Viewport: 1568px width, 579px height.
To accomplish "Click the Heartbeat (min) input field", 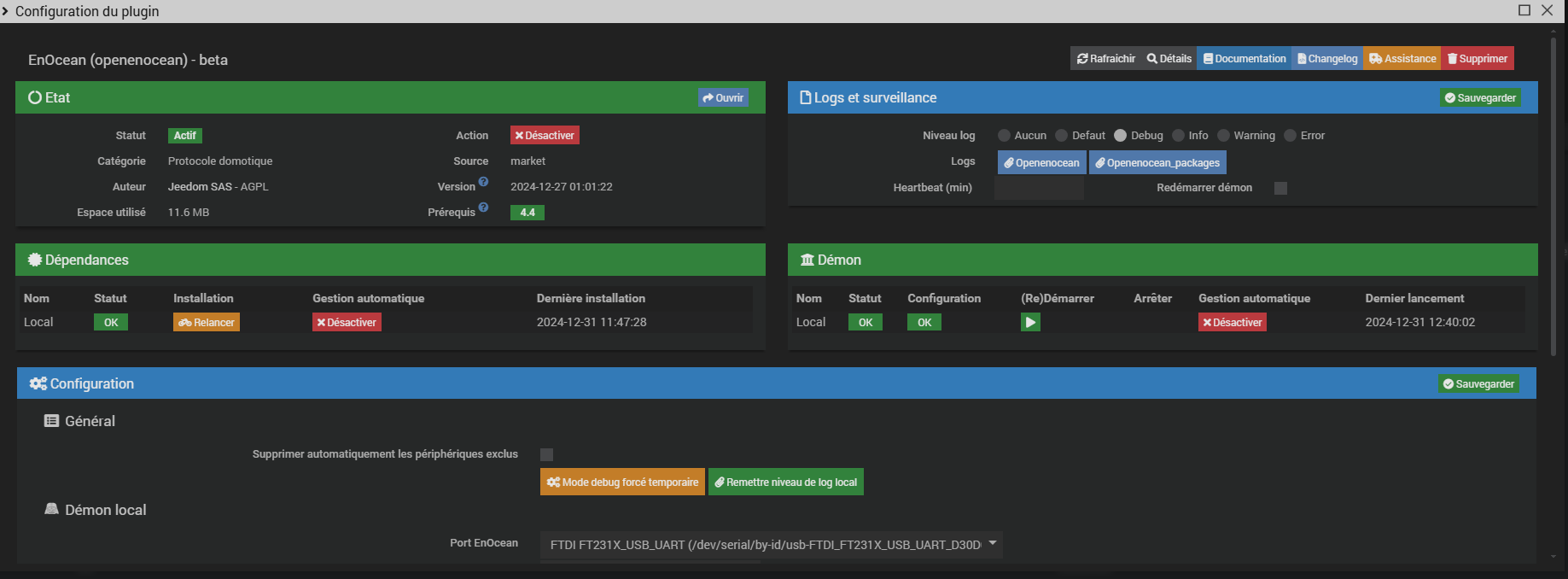I will pyautogui.click(x=1039, y=188).
